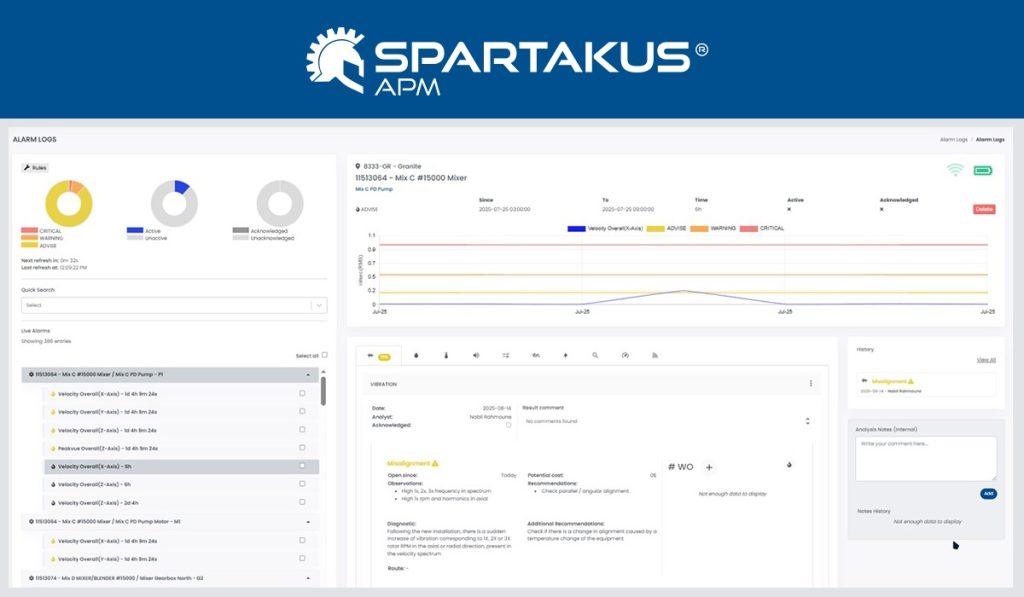Click the Add note button
Viewport: 1024px width, 597px height.
coord(988,494)
